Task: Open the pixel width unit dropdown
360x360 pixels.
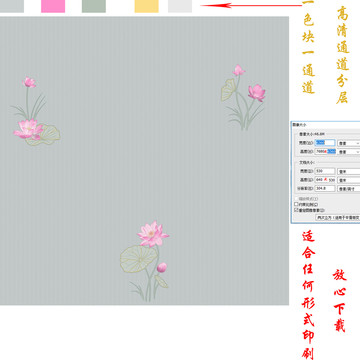Action: pyautogui.click(x=349, y=143)
